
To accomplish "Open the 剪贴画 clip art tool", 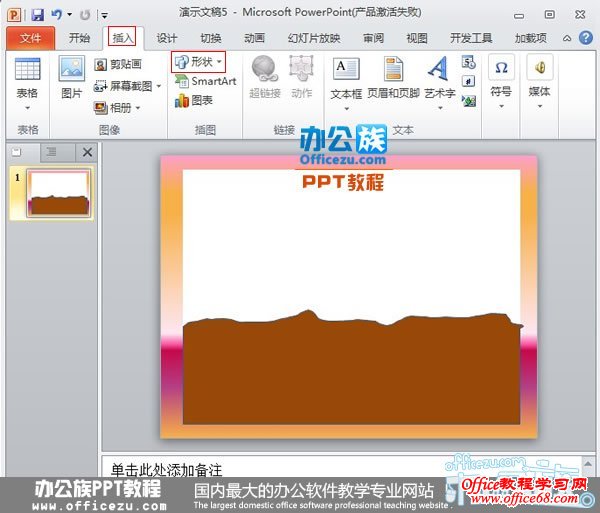I will click(118, 64).
